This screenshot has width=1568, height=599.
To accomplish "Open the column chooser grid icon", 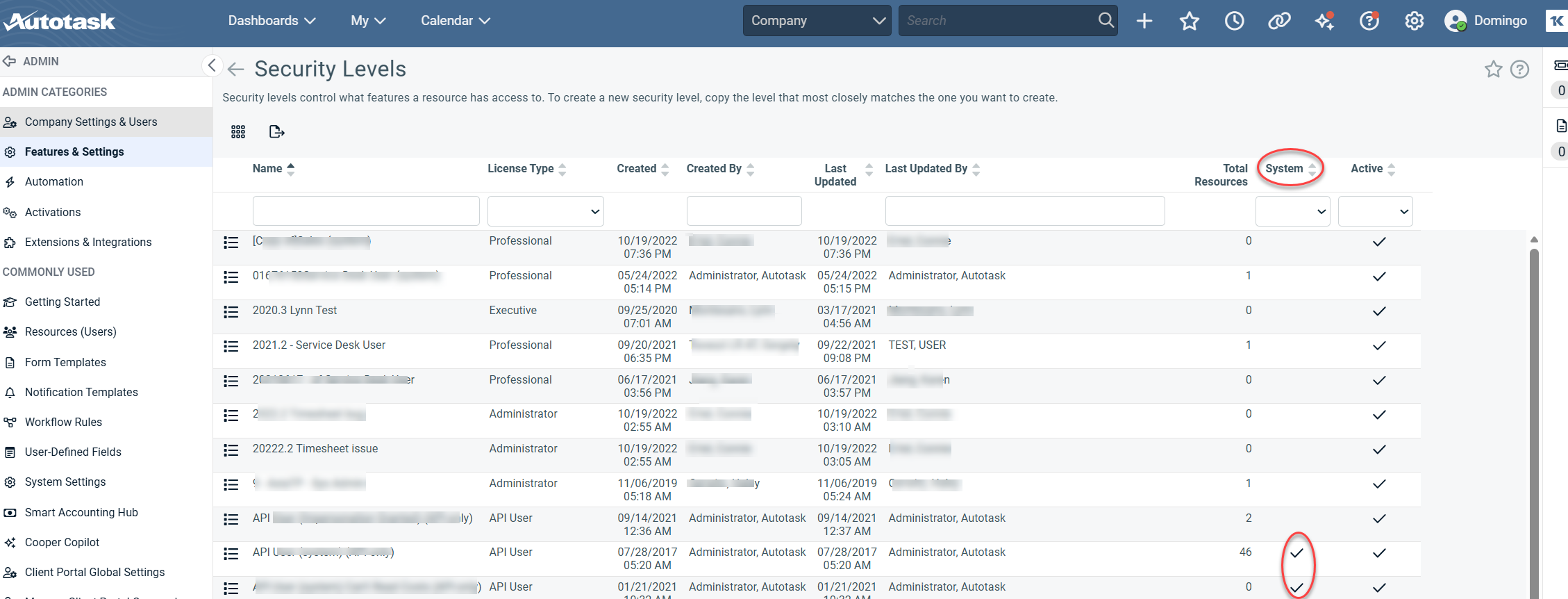I will [x=238, y=131].
